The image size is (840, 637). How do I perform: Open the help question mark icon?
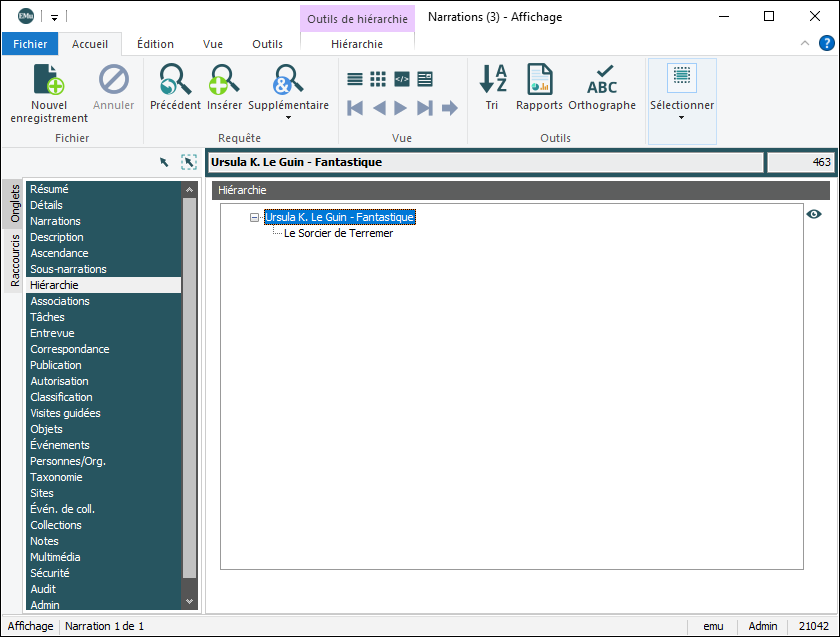(827, 43)
